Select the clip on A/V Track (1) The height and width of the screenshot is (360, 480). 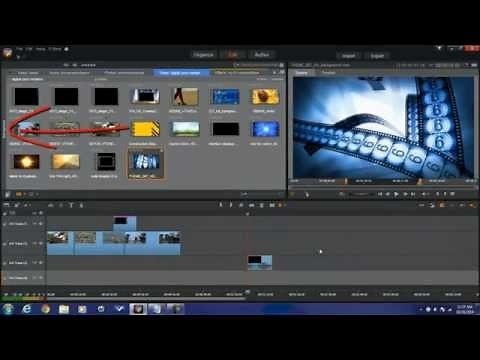click(125, 223)
